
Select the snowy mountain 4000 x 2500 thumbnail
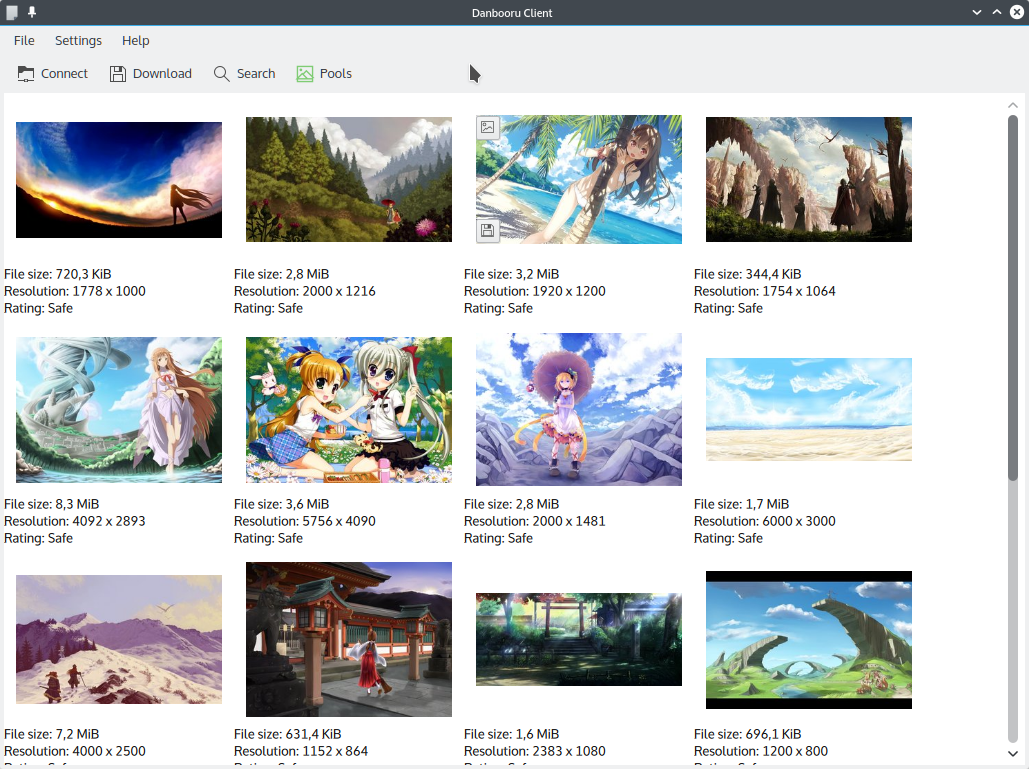(x=119, y=639)
